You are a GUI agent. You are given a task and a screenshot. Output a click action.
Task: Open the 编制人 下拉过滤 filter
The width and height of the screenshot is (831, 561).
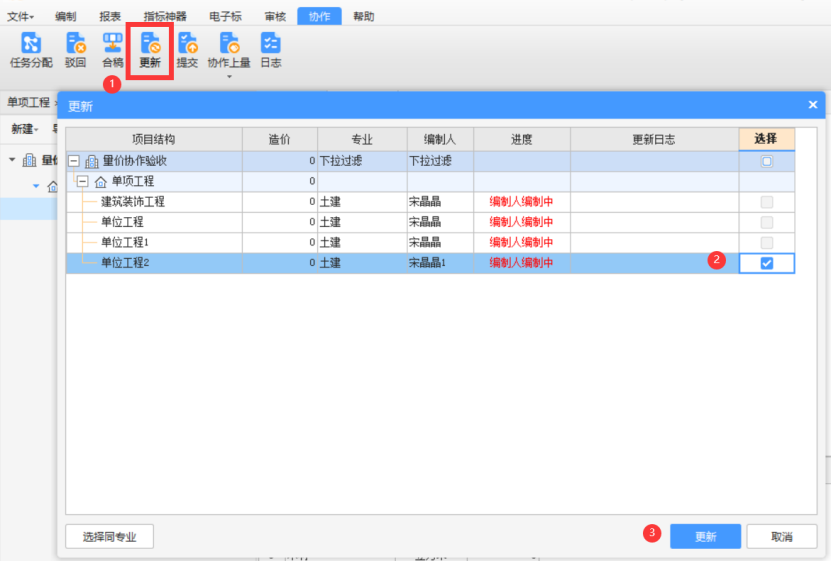[x=440, y=161]
